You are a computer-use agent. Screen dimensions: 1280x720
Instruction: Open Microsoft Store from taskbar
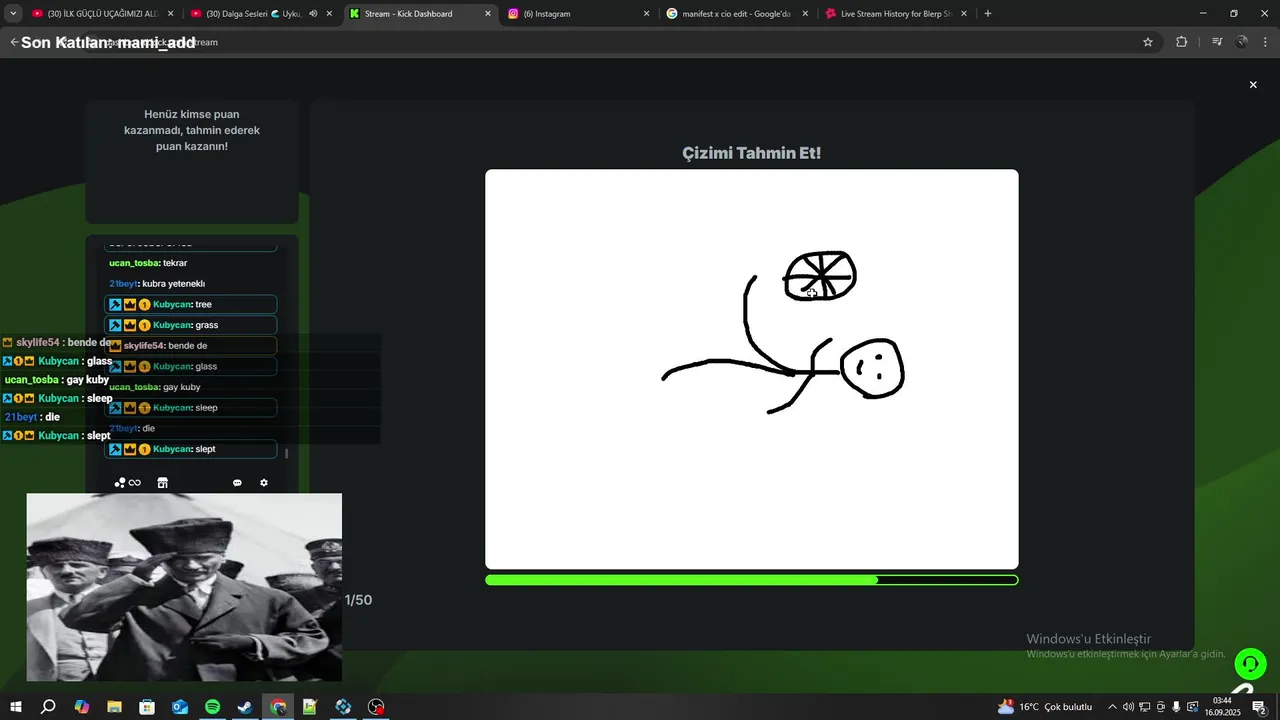pos(147,707)
